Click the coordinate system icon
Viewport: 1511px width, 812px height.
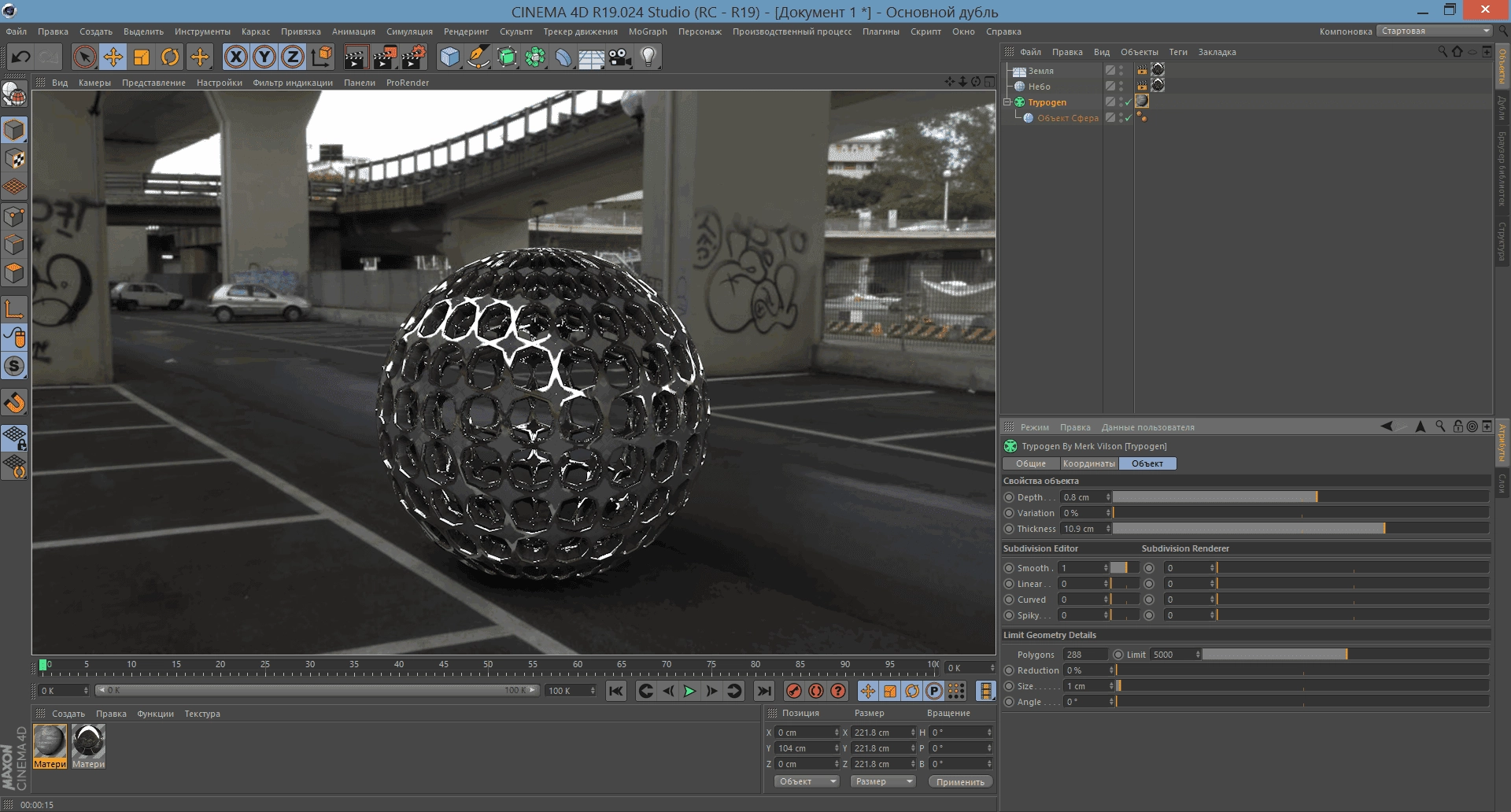click(x=322, y=57)
